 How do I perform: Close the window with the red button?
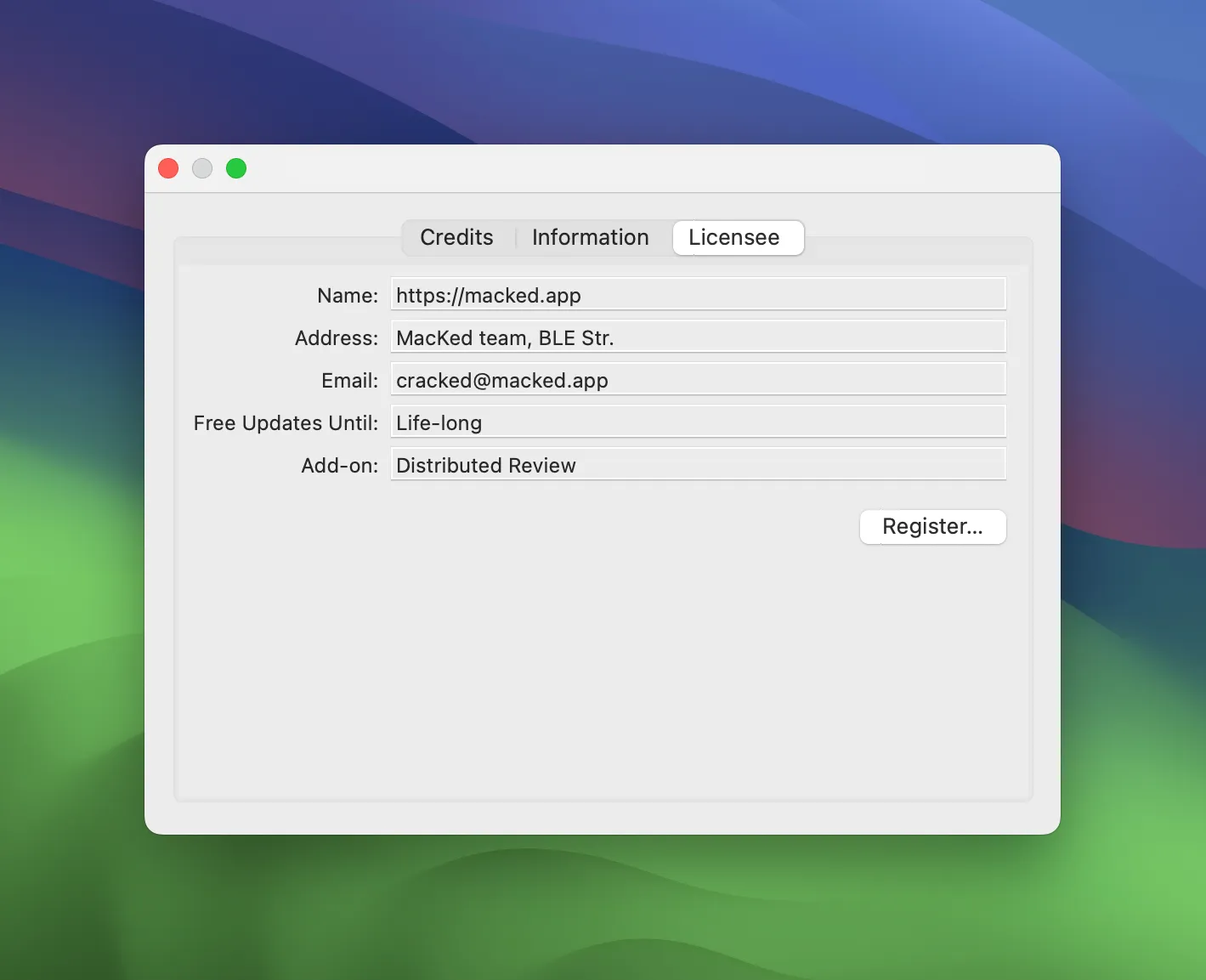click(168, 168)
